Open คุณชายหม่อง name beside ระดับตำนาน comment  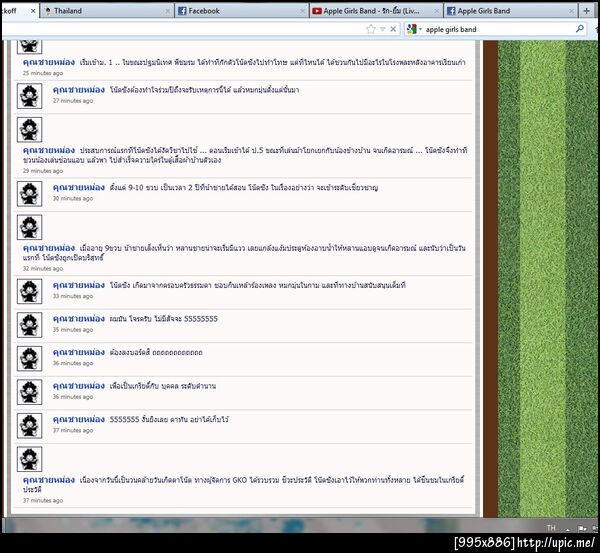pos(78,386)
